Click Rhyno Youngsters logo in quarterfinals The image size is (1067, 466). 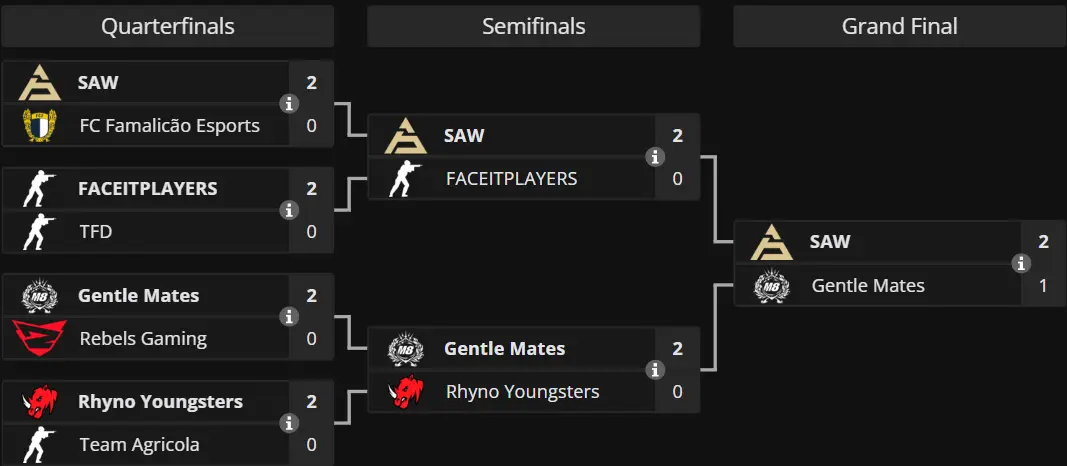(x=39, y=401)
